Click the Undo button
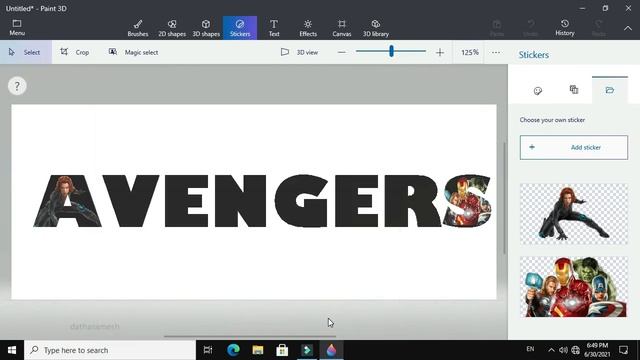Viewport: 640px width, 360px height. click(531, 28)
